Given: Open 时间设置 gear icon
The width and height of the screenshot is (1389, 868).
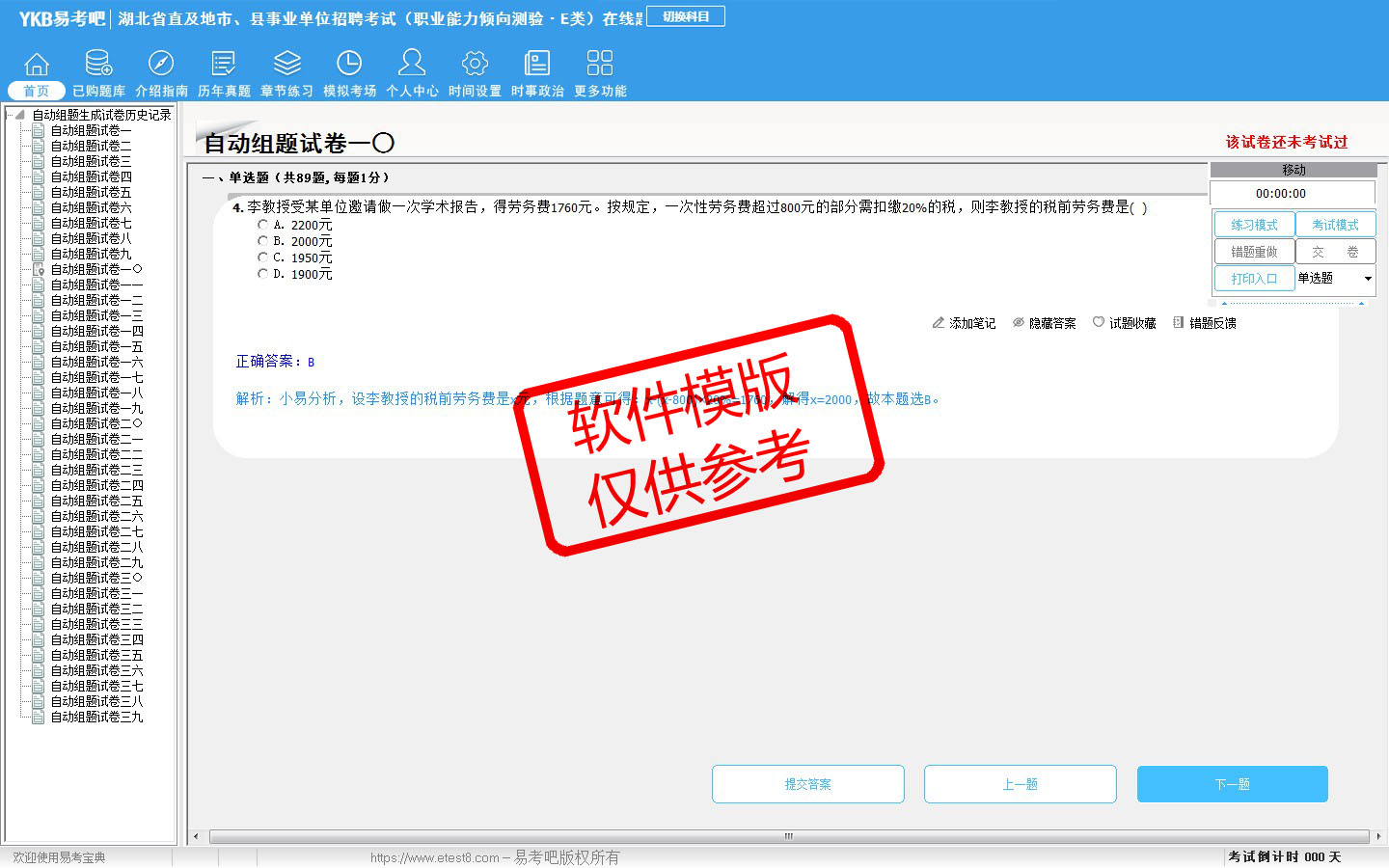Looking at the screenshot, I should (475, 64).
